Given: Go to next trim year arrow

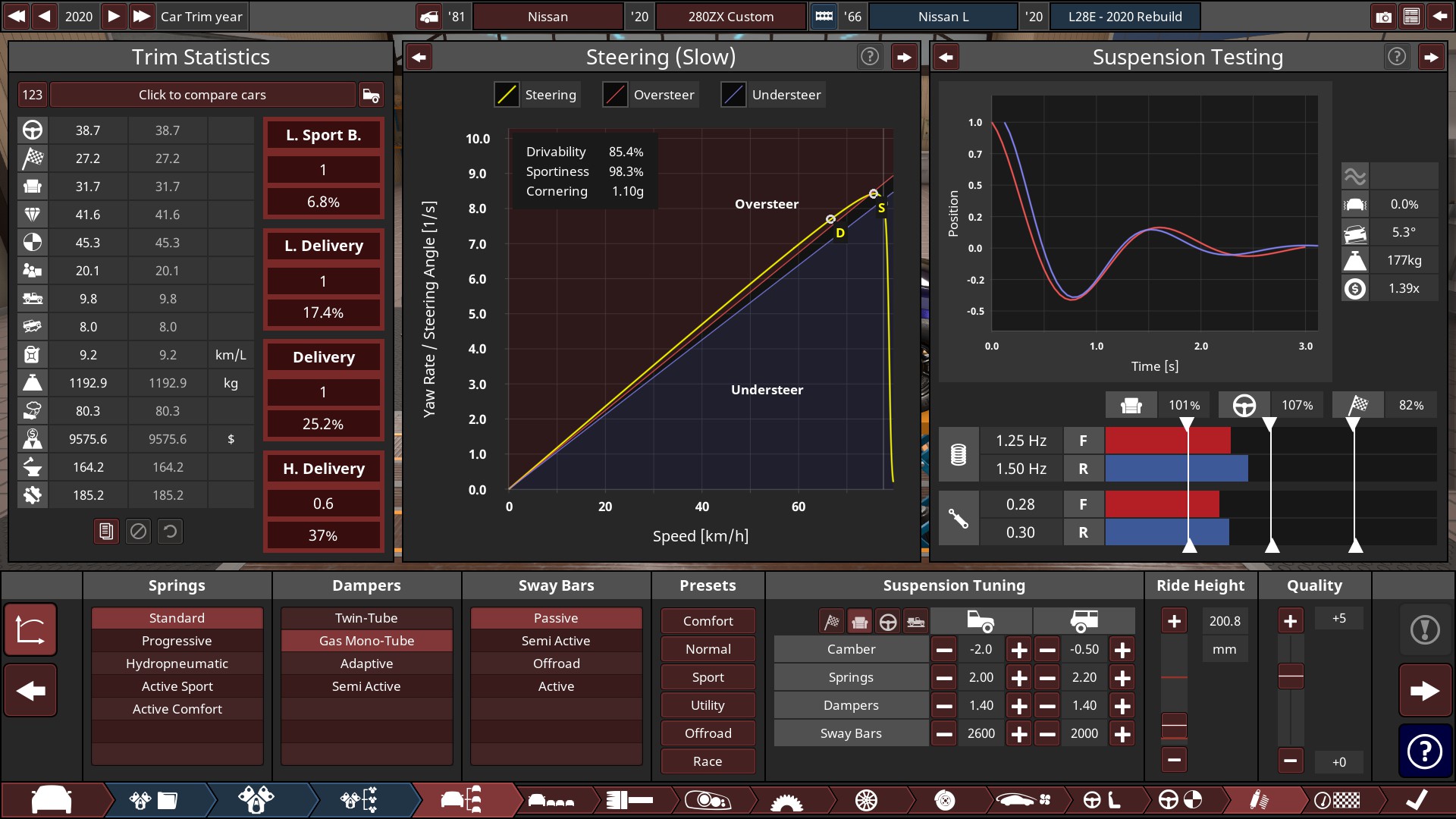Looking at the screenshot, I should (114, 16).
